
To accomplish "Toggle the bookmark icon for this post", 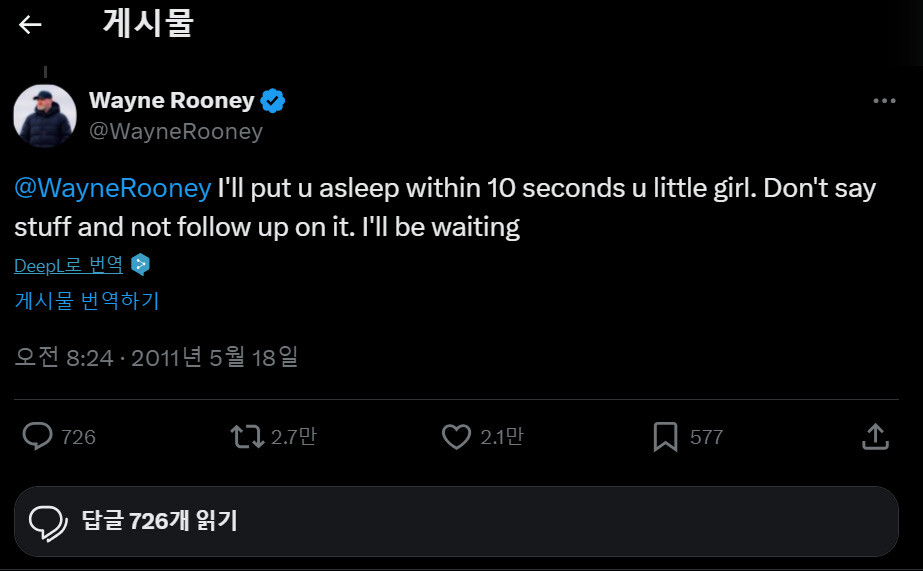I will pyautogui.click(x=665, y=436).
